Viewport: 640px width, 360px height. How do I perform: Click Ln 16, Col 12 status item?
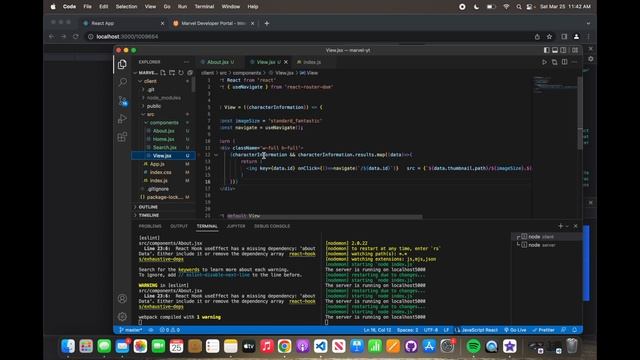(377, 330)
